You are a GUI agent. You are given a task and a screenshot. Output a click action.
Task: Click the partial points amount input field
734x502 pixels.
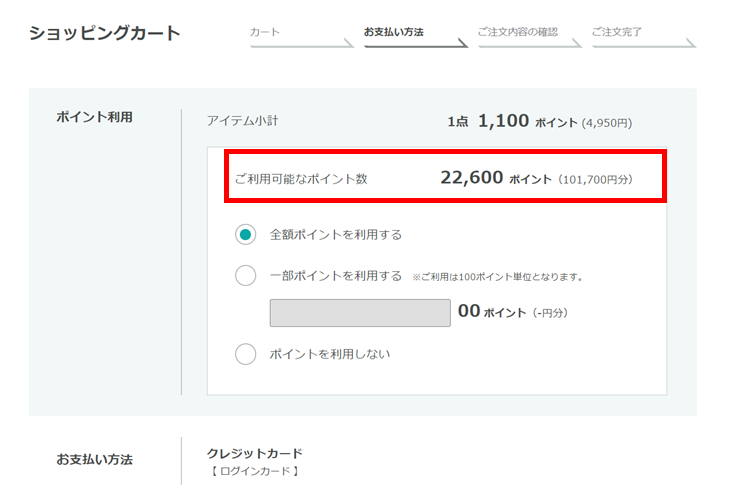pos(360,313)
